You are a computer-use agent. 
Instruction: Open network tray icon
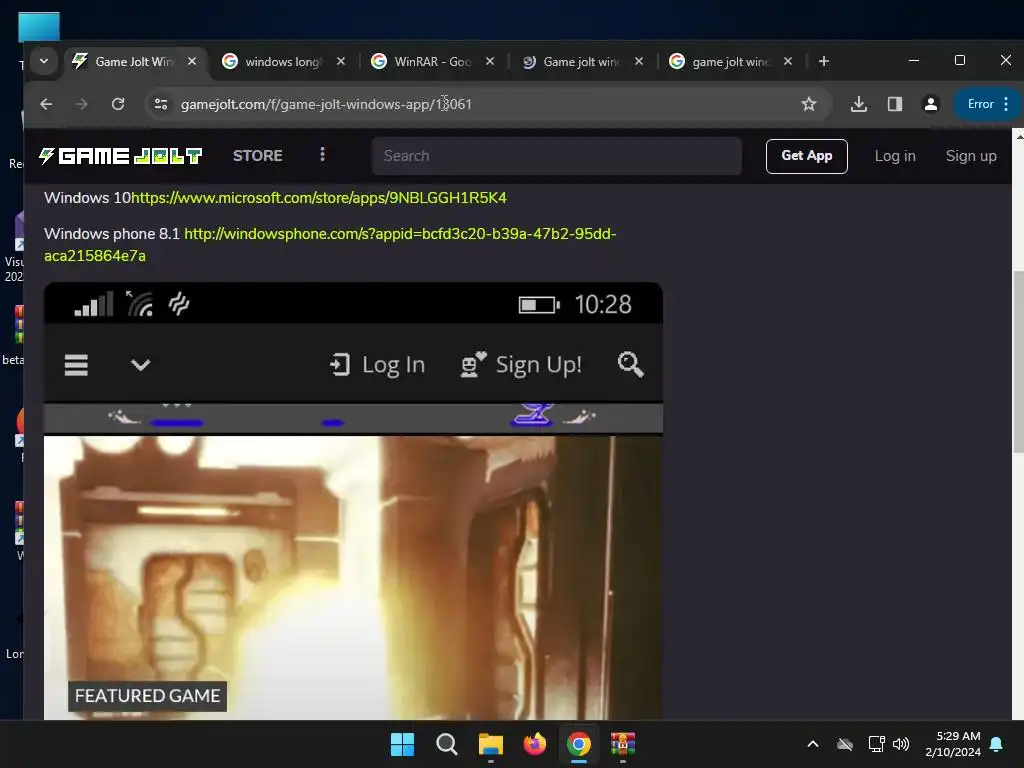[x=876, y=744]
